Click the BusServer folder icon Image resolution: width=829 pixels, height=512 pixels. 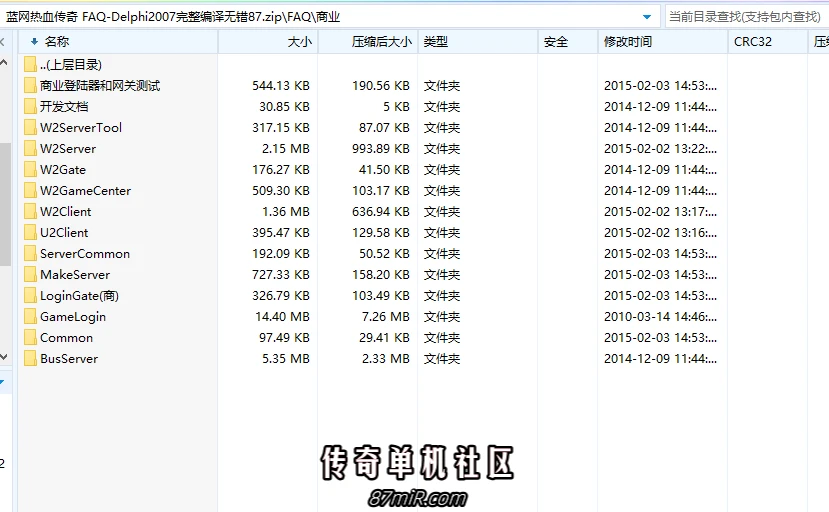(30, 359)
